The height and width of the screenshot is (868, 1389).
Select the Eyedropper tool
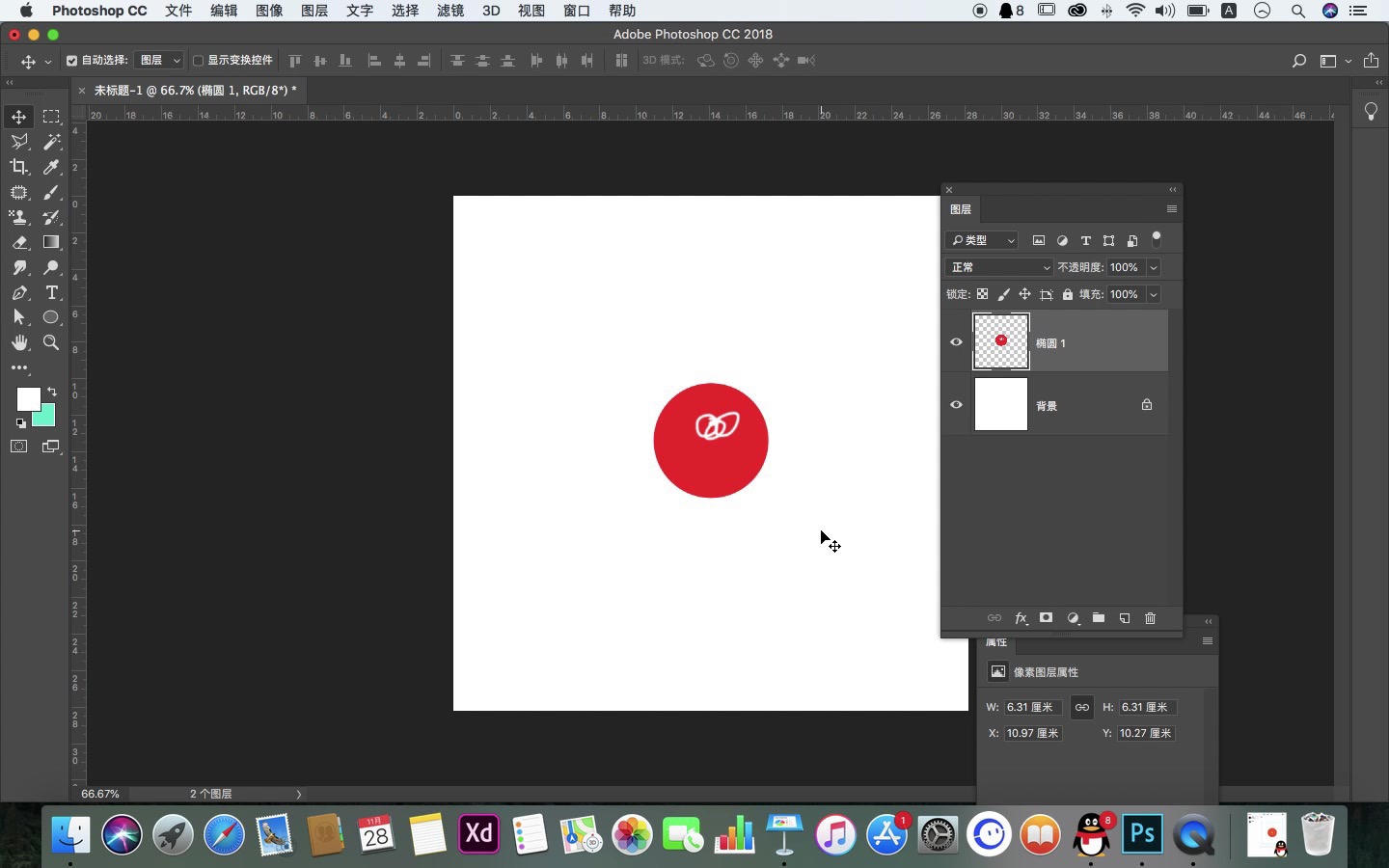51,167
